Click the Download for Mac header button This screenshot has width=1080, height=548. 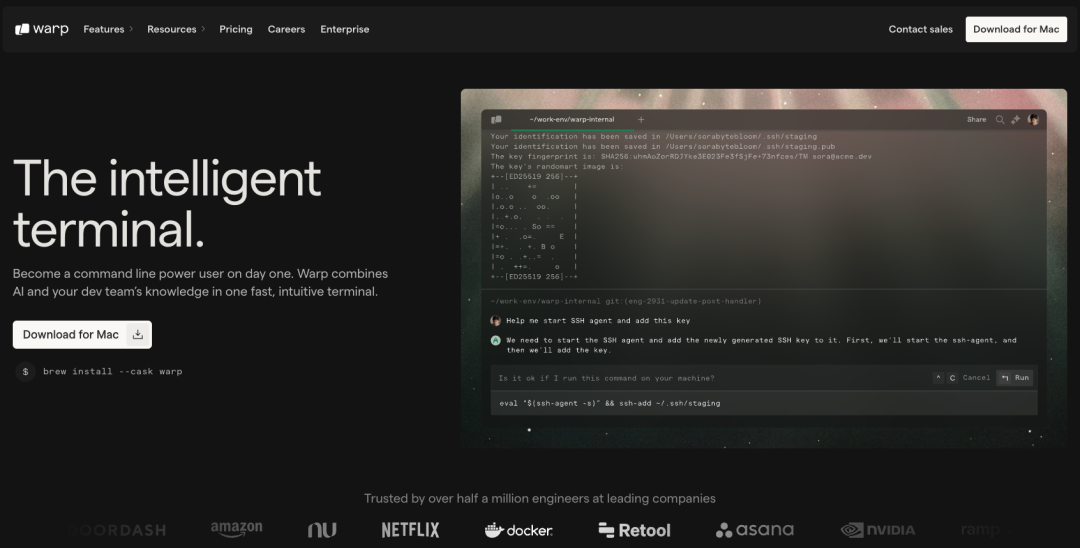click(x=1016, y=29)
